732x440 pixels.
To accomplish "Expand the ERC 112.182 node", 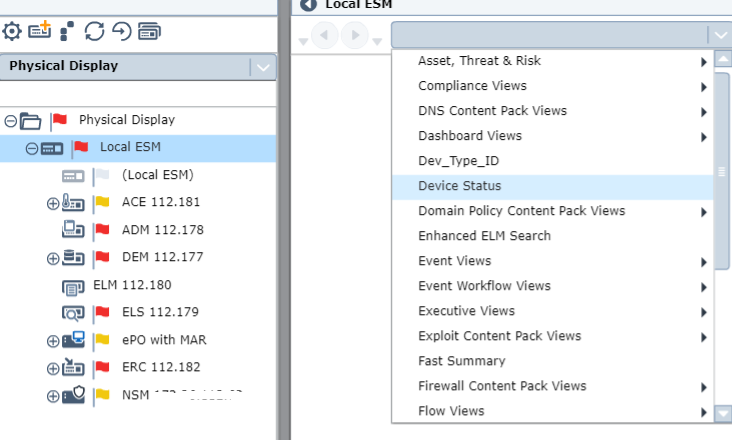I will click(x=53, y=369).
